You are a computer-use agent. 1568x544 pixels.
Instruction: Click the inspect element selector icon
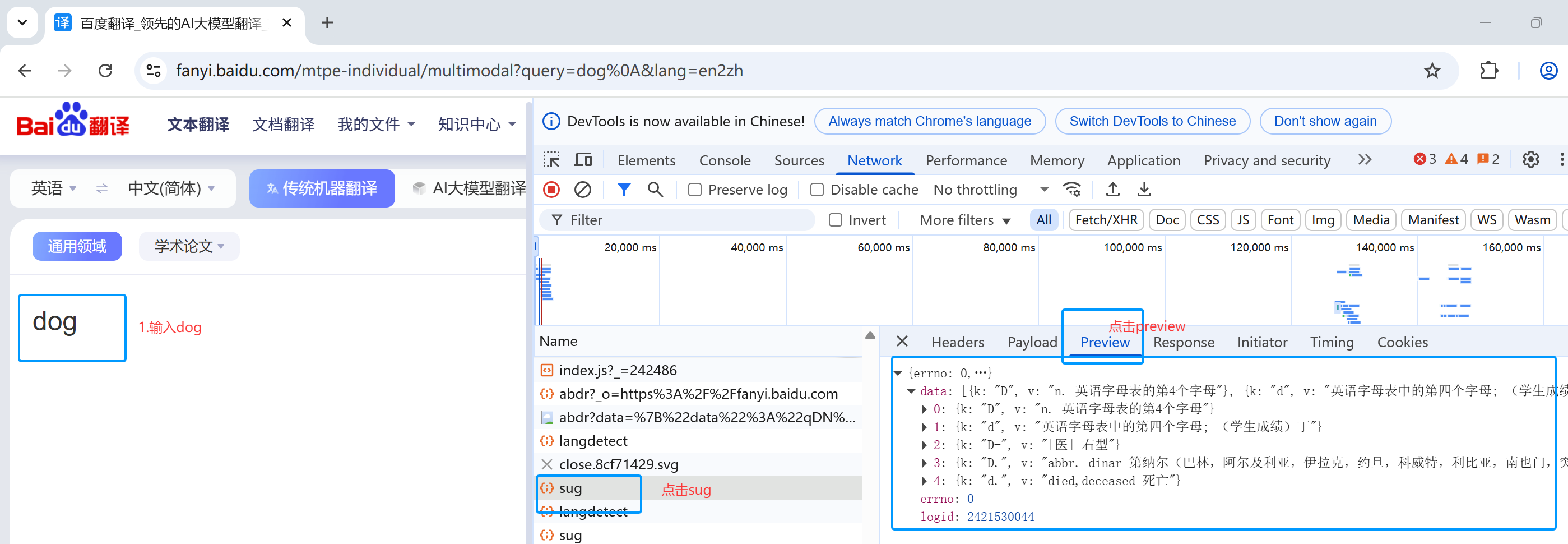pos(551,160)
